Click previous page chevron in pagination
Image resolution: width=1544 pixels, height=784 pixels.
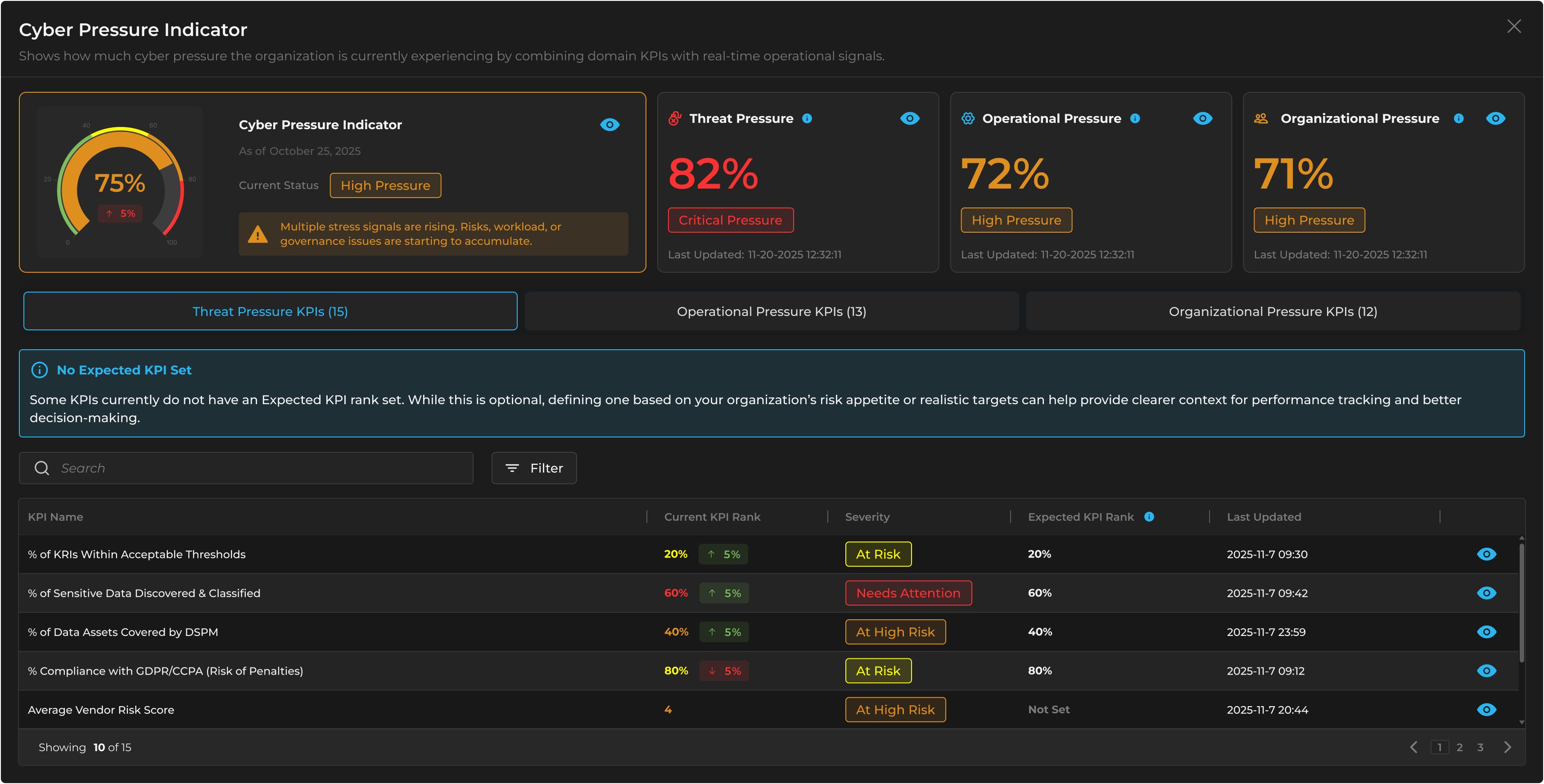click(x=1414, y=748)
